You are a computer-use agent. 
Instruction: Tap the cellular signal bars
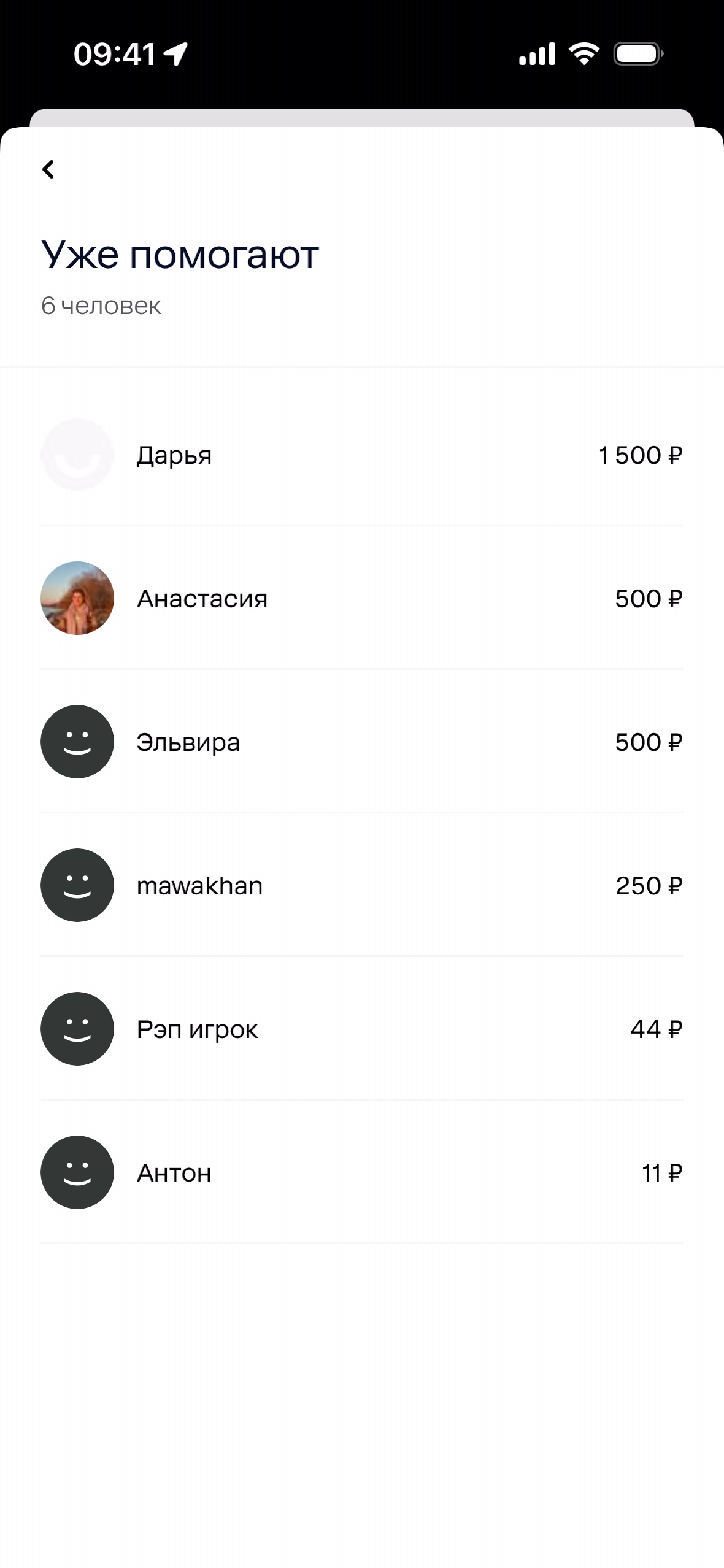tap(537, 54)
